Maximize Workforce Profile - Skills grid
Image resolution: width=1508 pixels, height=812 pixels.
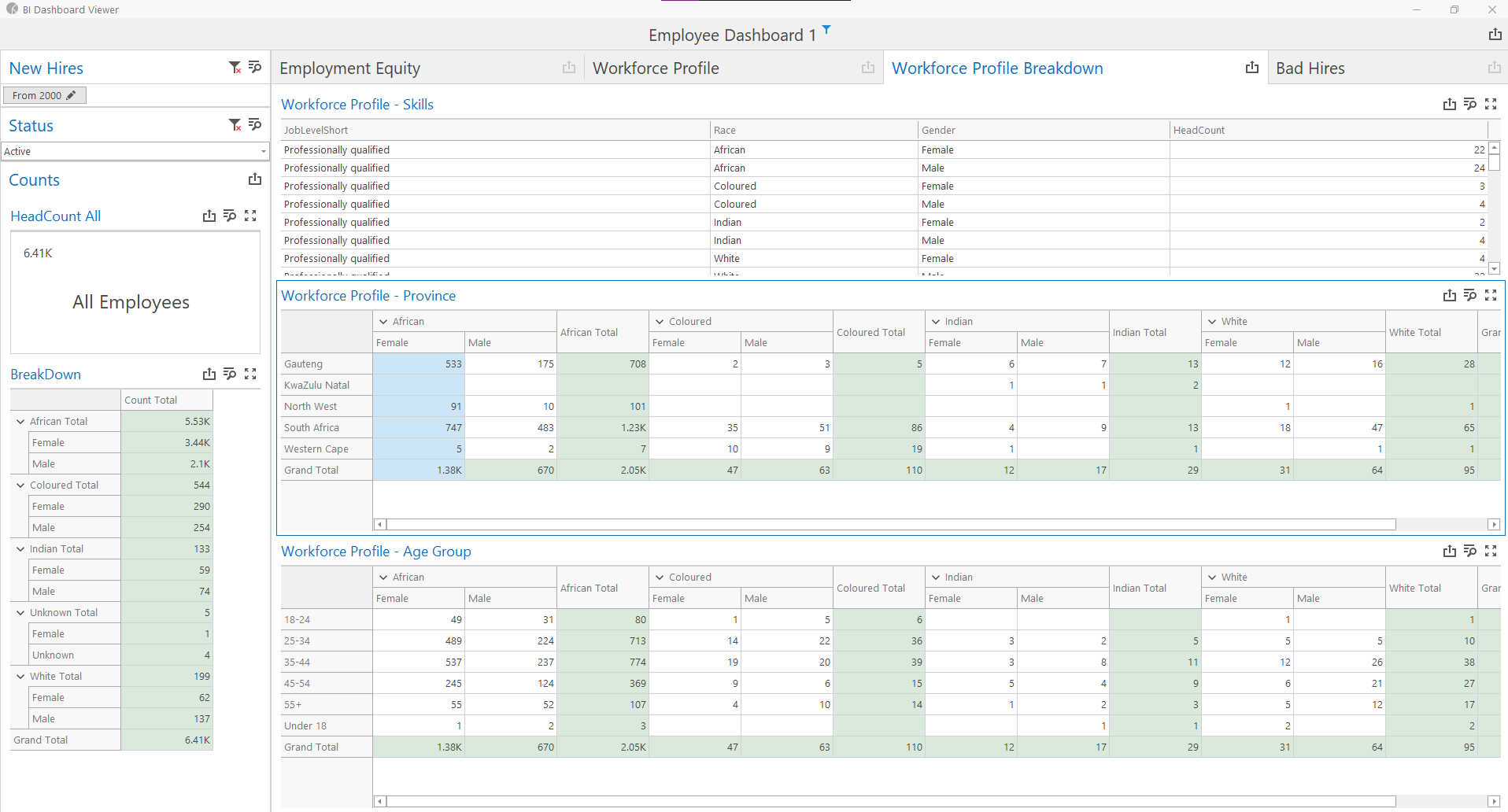pyautogui.click(x=1491, y=104)
